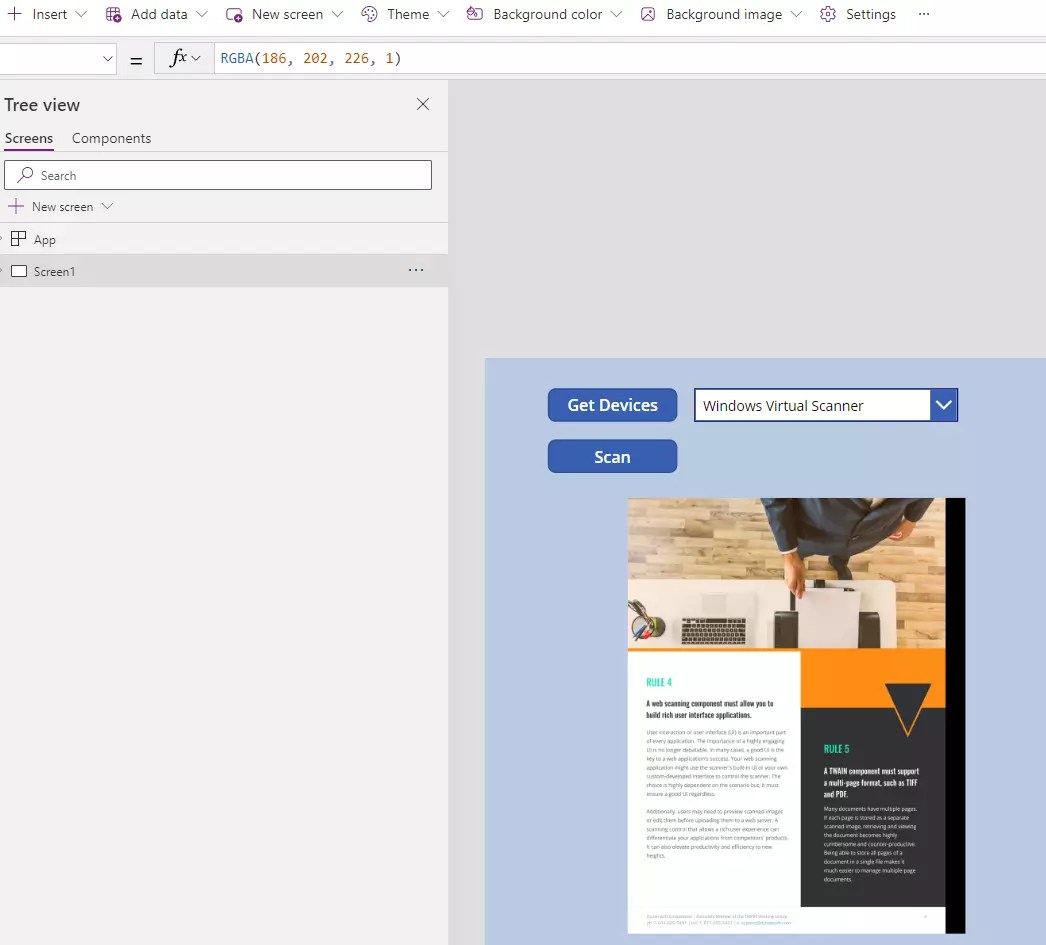Image resolution: width=1046 pixels, height=945 pixels.
Task: Click the Tree view search field
Action: 218,174
